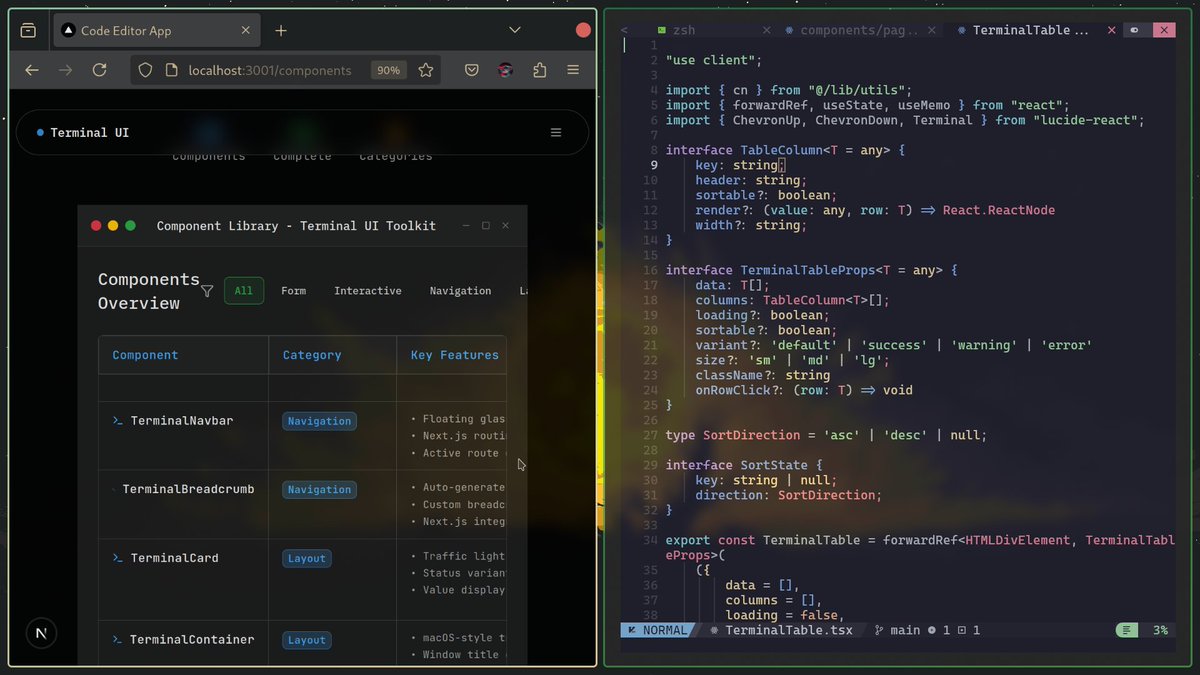
Task: Click the pink close-all X in tabline
Action: (1164, 31)
